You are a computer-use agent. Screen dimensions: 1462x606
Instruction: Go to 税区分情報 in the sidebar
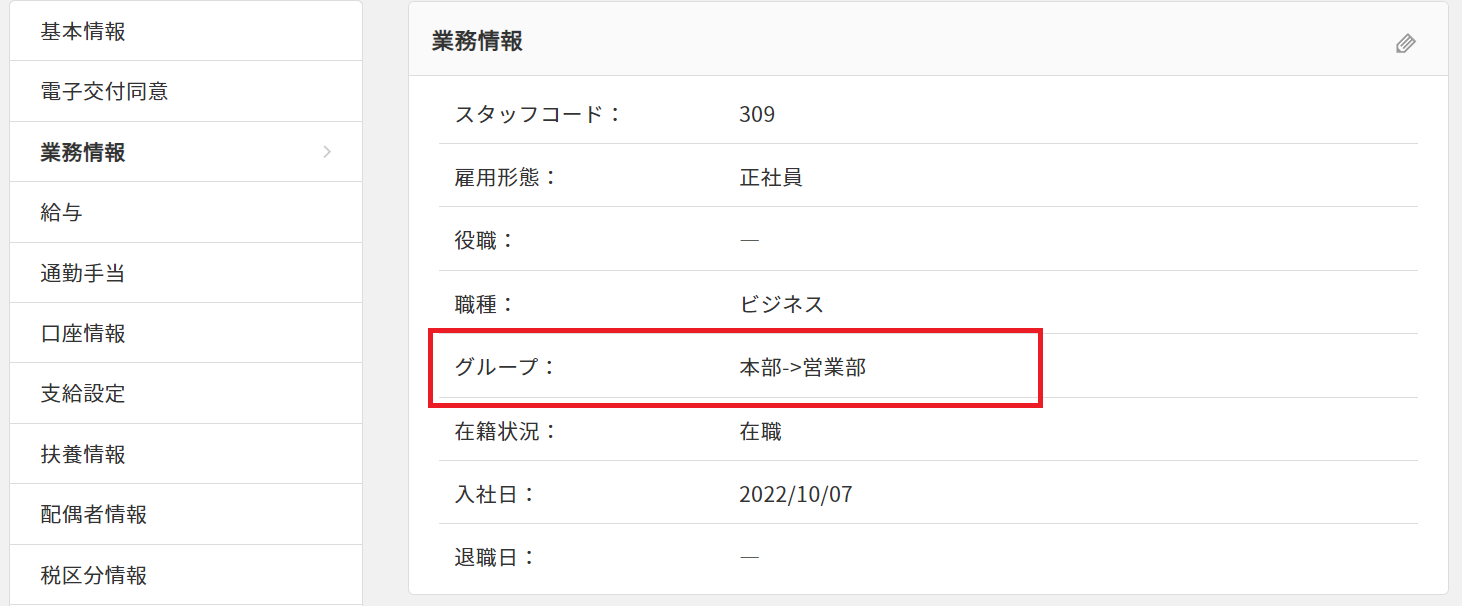click(x=94, y=575)
